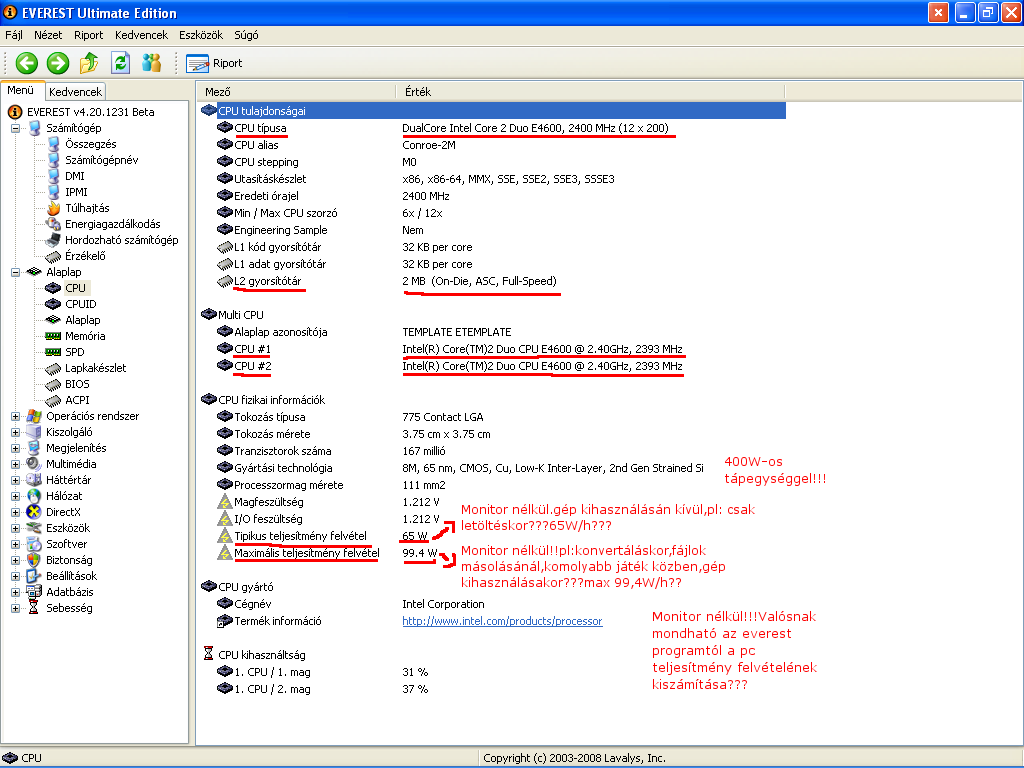Collapse the Alaplap parent tree node
The height and width of the screenshot is (768, 1024).
point(15,272)
